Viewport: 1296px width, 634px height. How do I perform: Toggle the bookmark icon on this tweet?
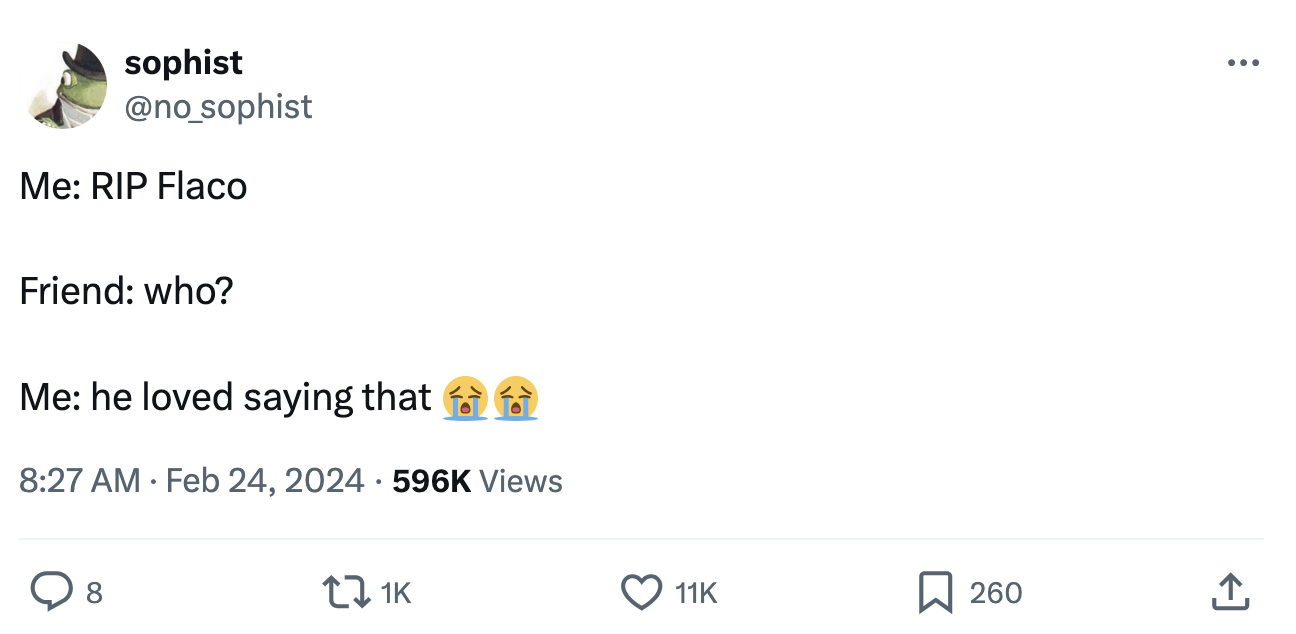[935, 592]
